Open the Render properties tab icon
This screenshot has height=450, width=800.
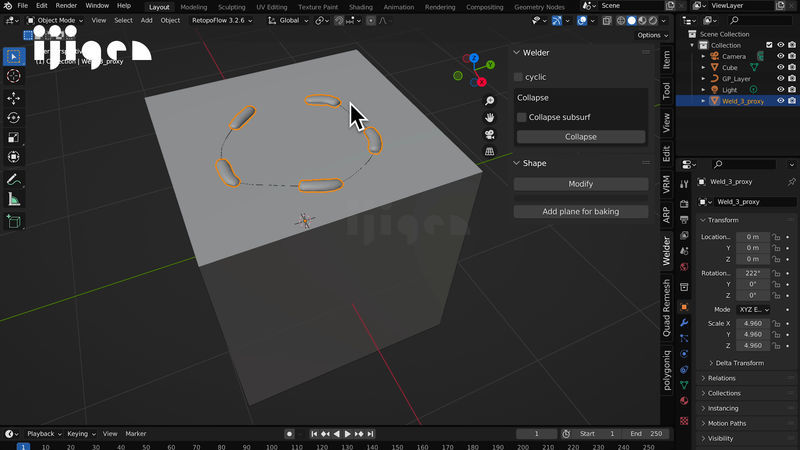684,204
